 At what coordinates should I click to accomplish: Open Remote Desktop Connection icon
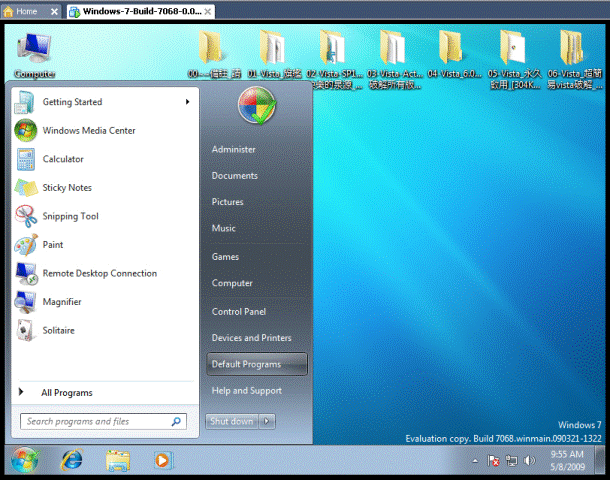26,273
